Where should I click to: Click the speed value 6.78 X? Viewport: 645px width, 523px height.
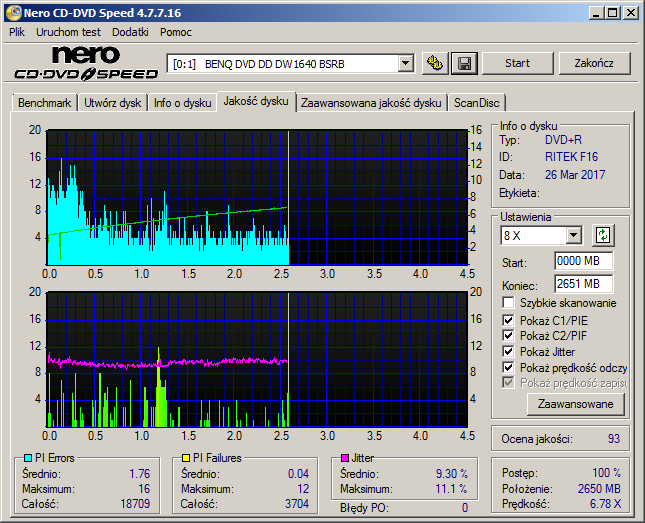pyautogui.click(x=605, y=504)
